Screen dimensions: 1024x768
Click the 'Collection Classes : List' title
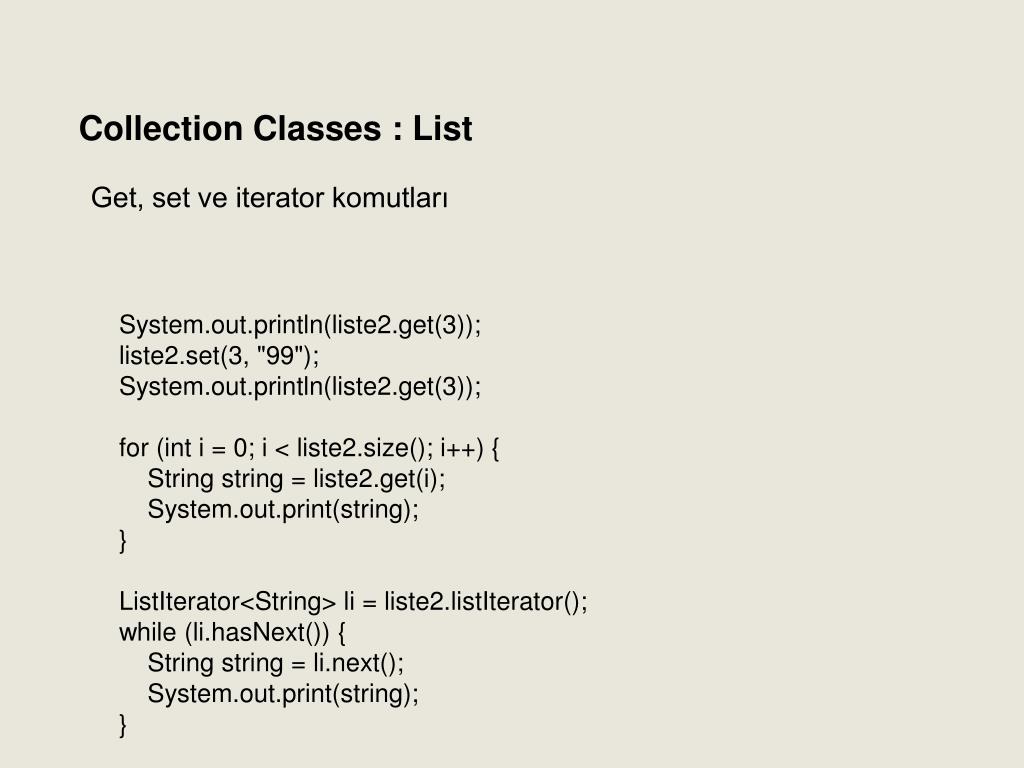click(275, 128)
